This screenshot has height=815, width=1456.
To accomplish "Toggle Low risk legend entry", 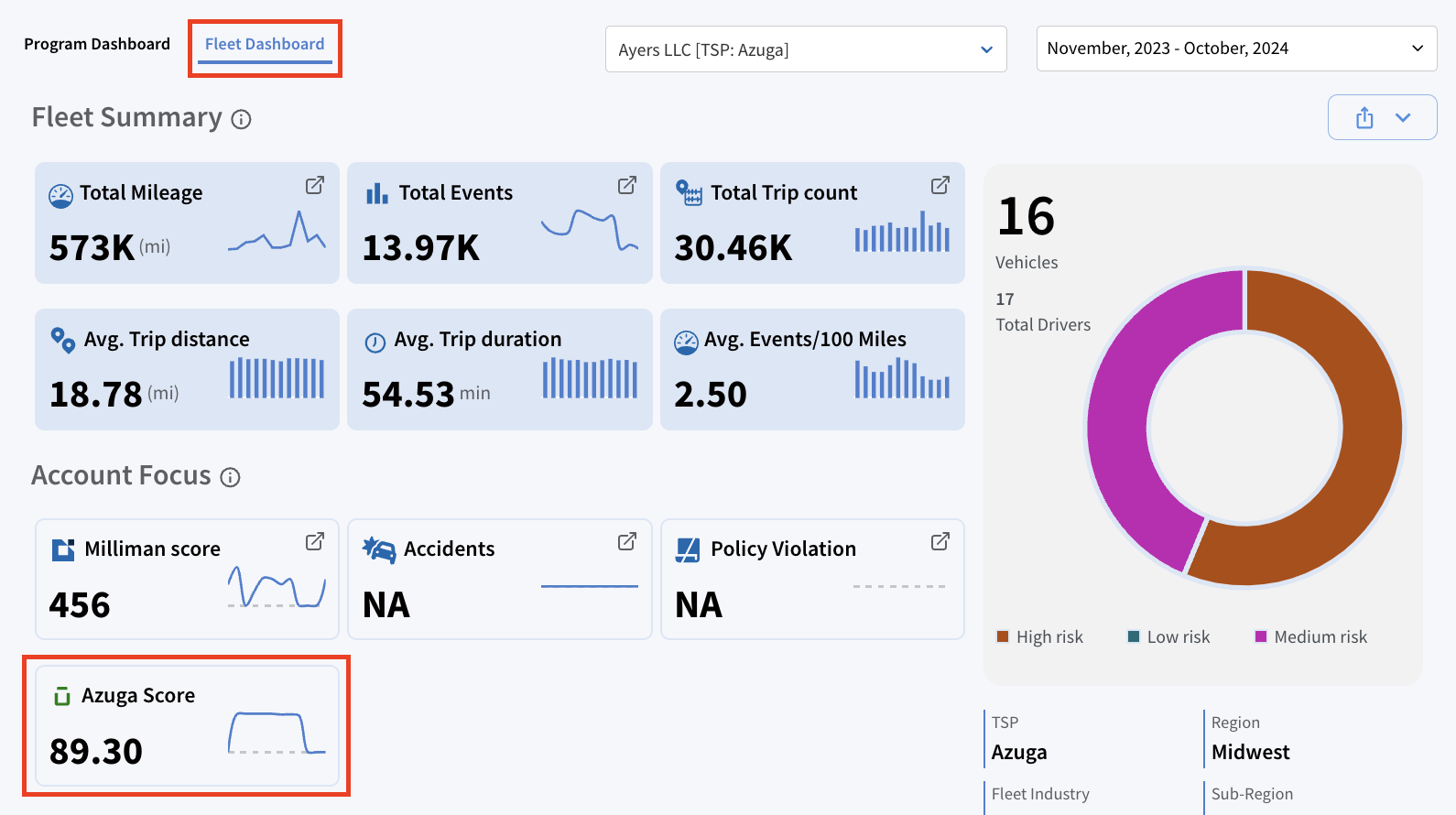I will [1168, 636].
